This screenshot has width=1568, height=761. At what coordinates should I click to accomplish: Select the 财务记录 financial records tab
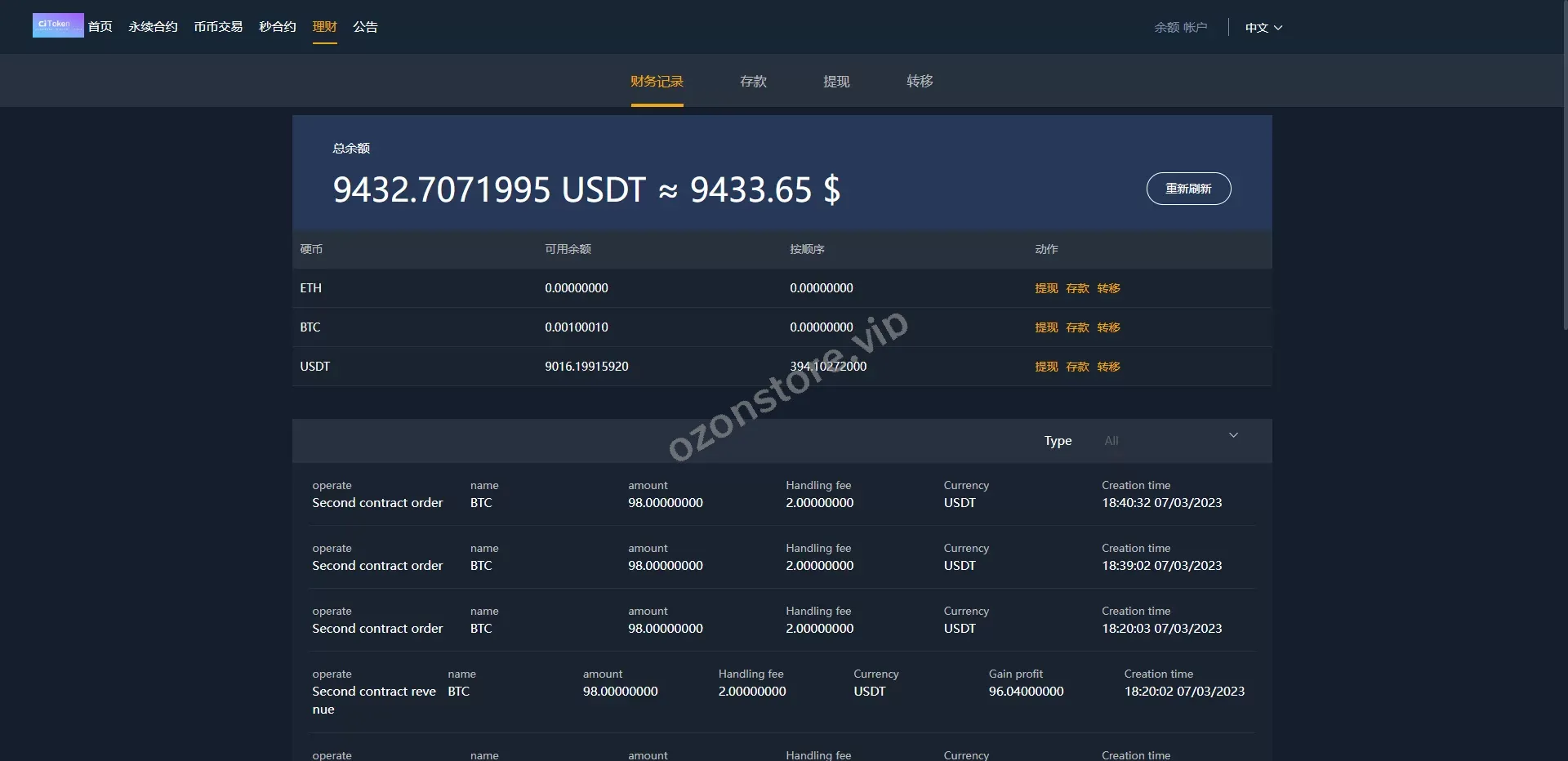click(x=657, y=82)
